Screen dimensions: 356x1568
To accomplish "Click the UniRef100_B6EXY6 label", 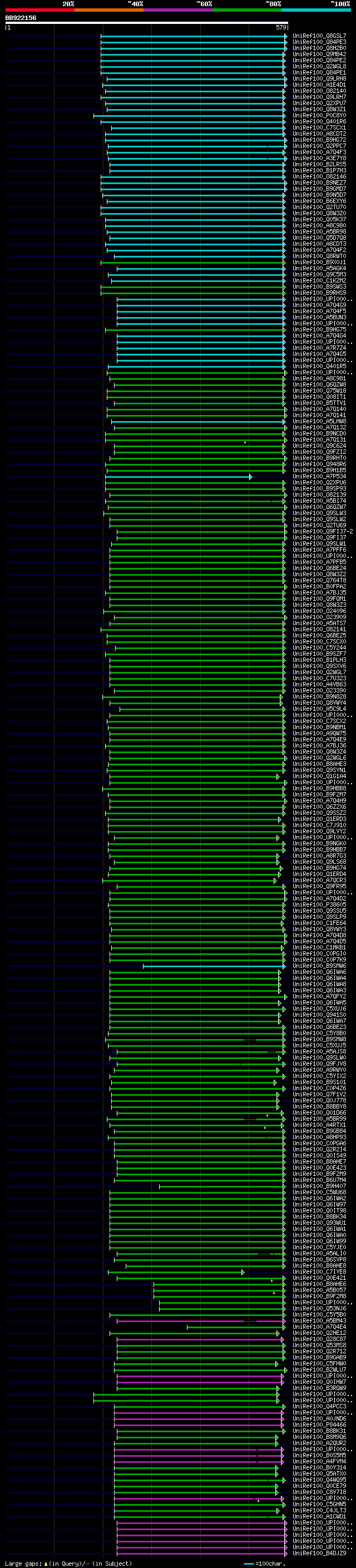I will pos(319,201).
